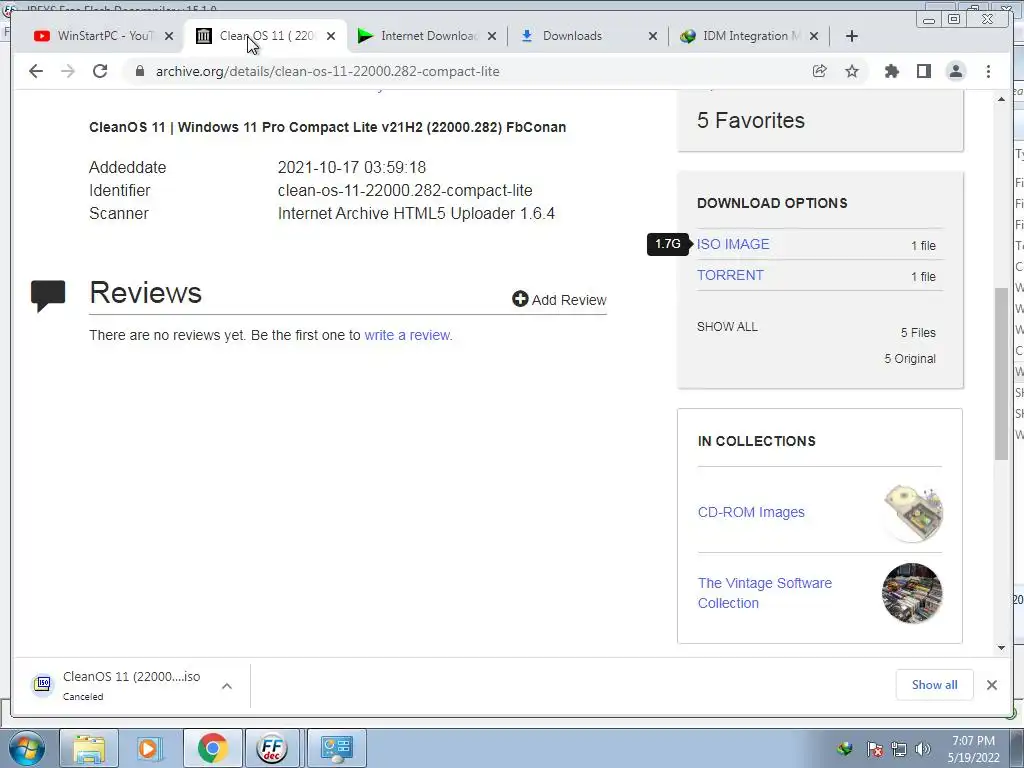Screen dimensions: 1024x768
Task: Close the Downloads tab
Action: coord(652,36)
